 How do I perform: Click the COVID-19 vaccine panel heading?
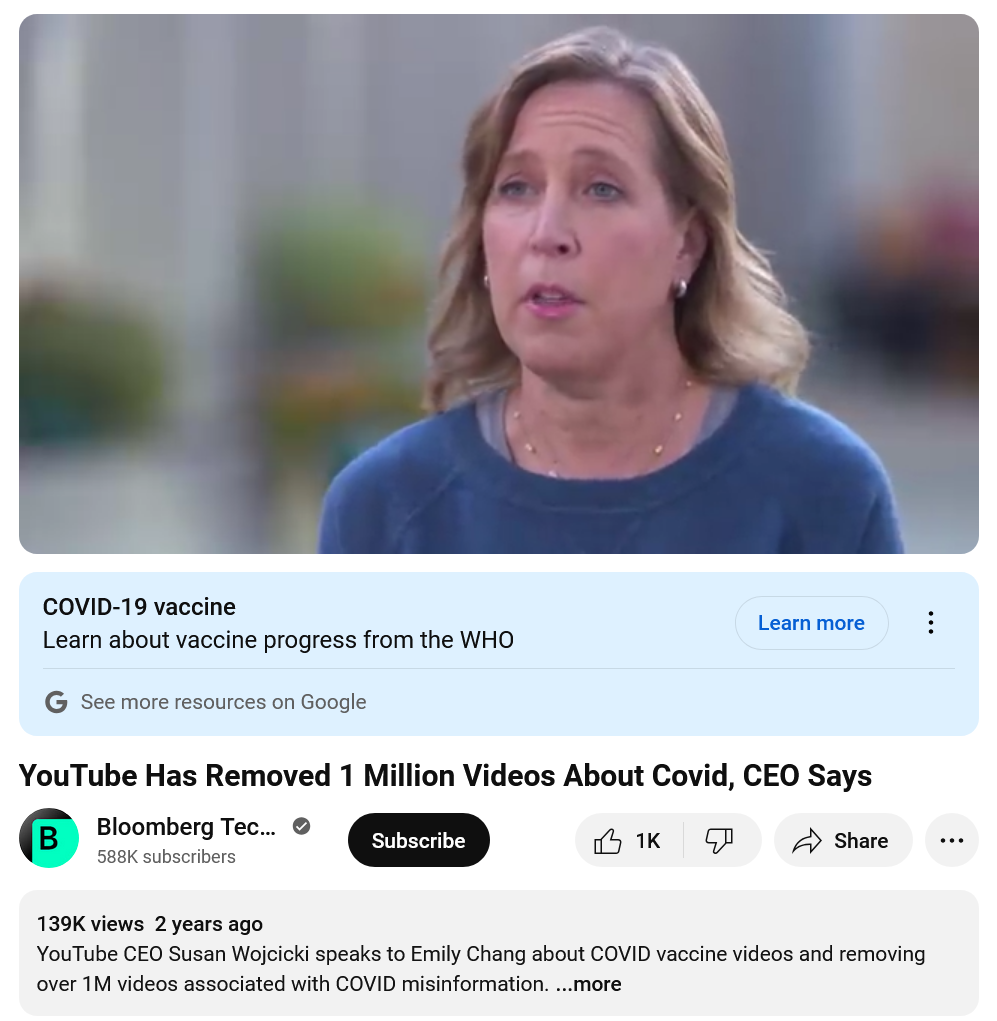click(139, 607)
